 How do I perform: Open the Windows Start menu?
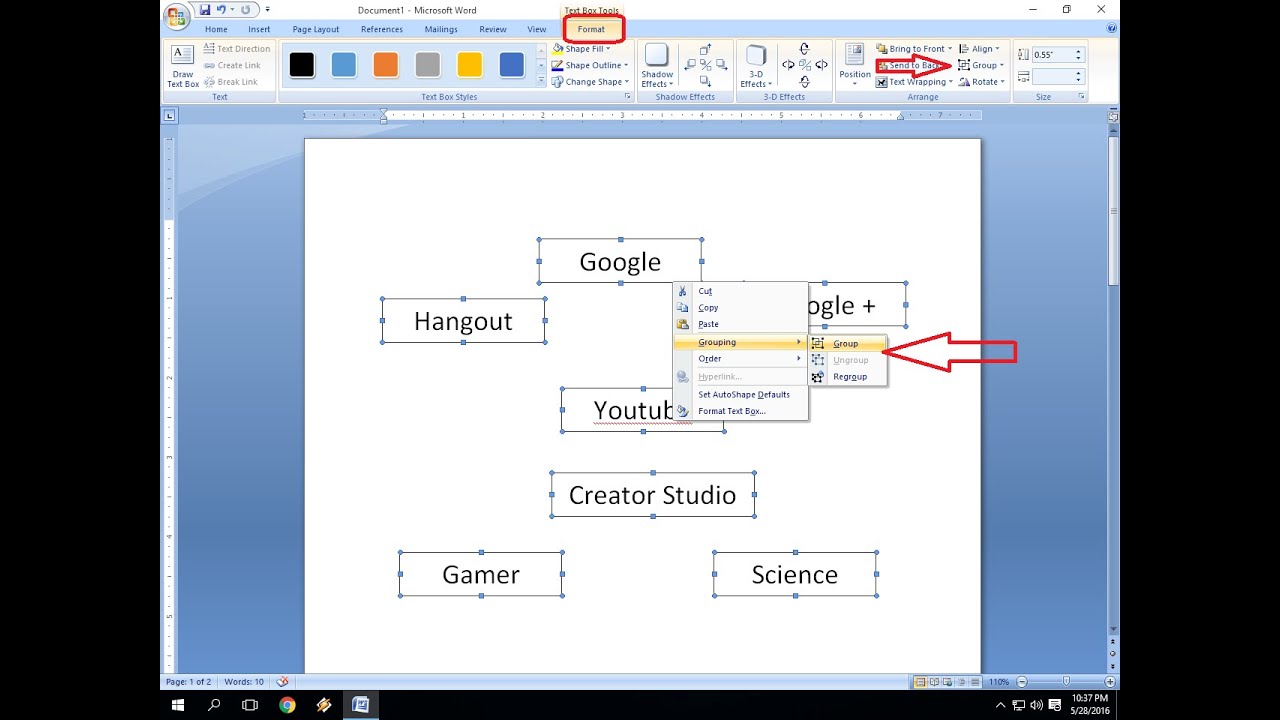(178, 705)
